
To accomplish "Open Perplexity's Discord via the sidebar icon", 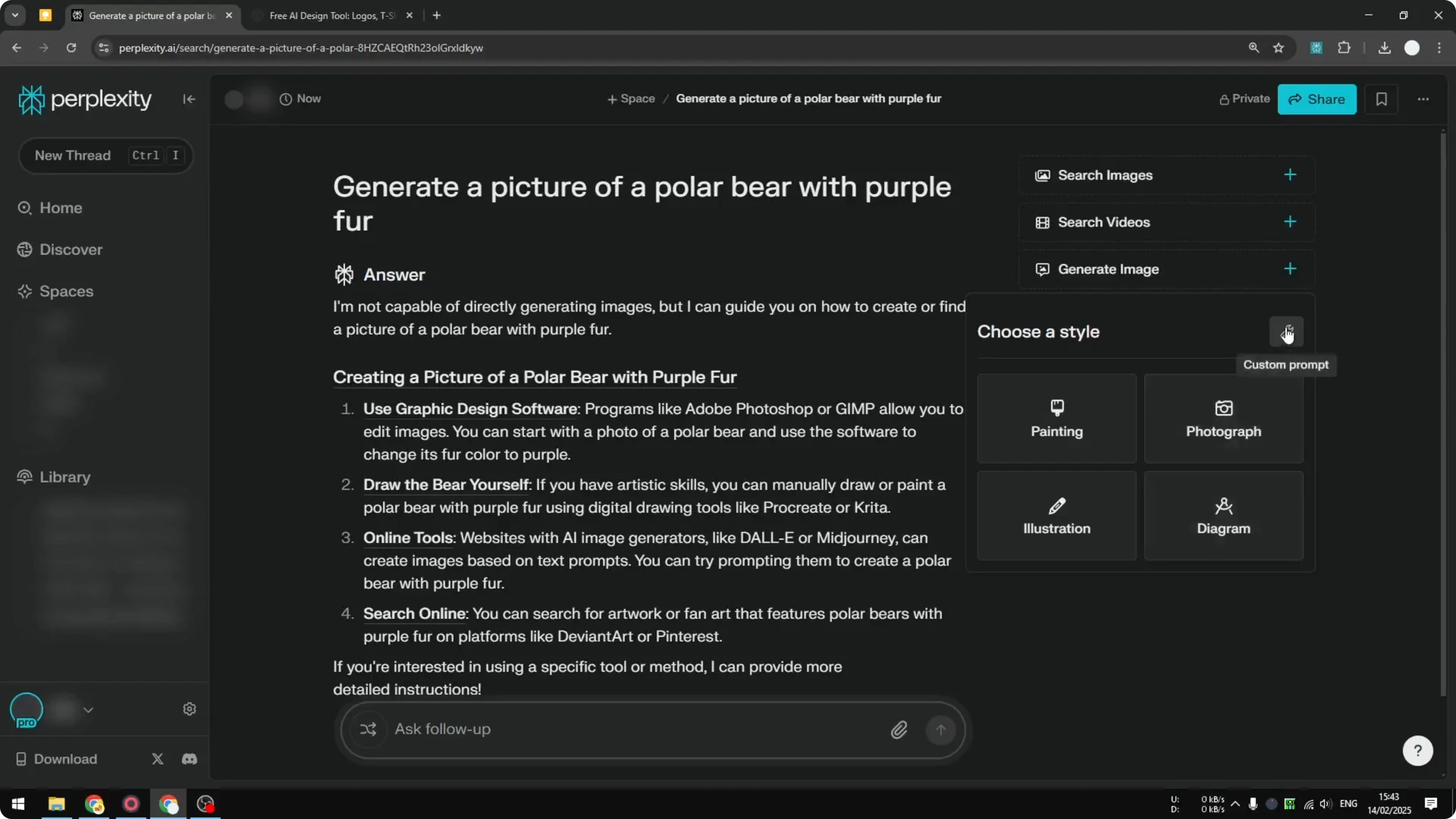I will pos(189,758).
